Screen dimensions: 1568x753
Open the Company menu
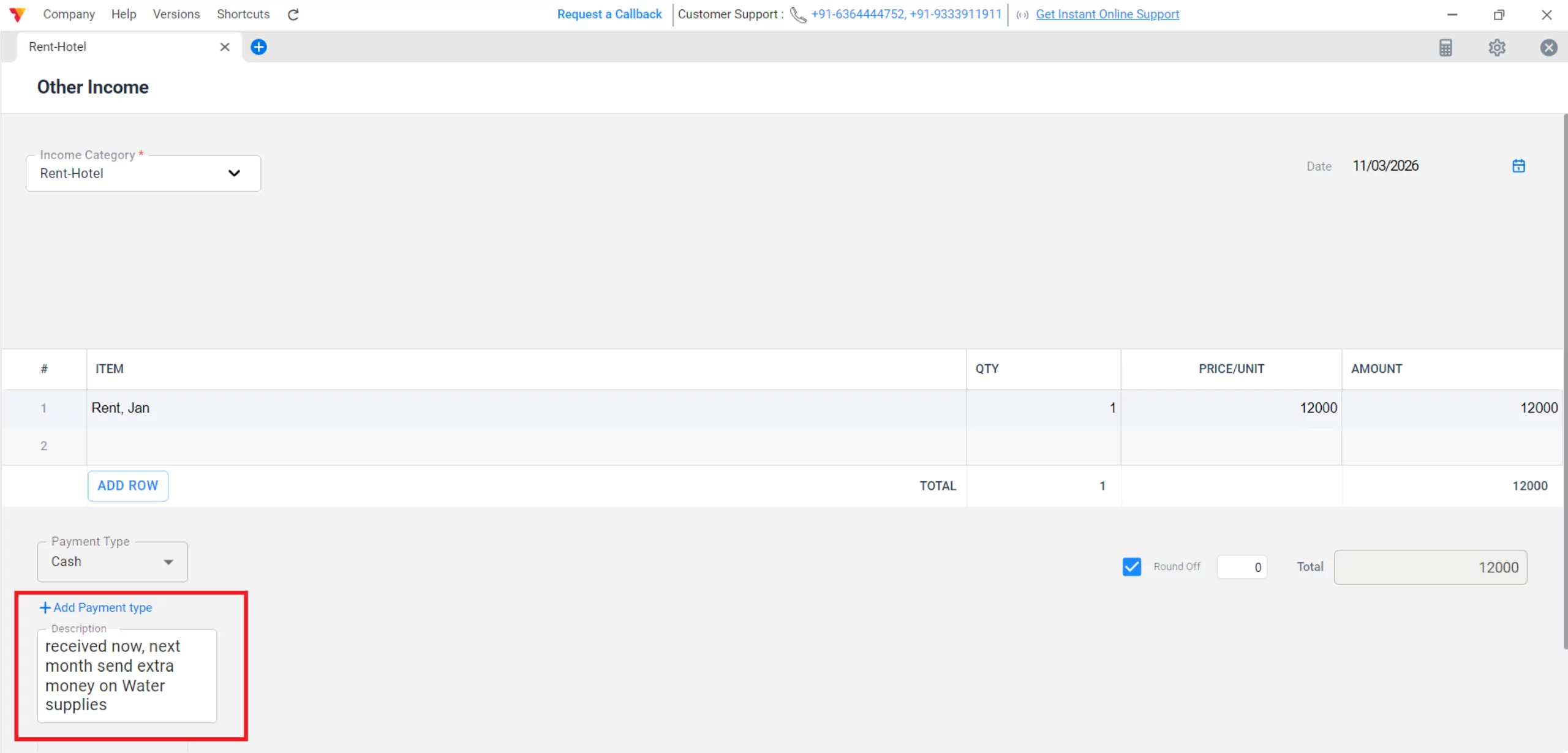point(69,14)
